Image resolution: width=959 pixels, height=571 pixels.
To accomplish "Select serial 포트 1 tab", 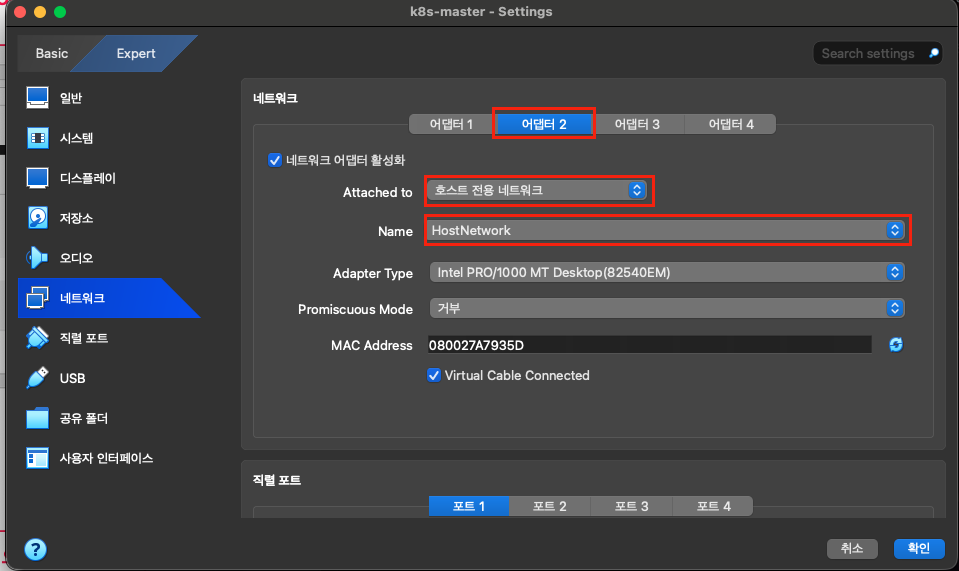I will point(468,506).
